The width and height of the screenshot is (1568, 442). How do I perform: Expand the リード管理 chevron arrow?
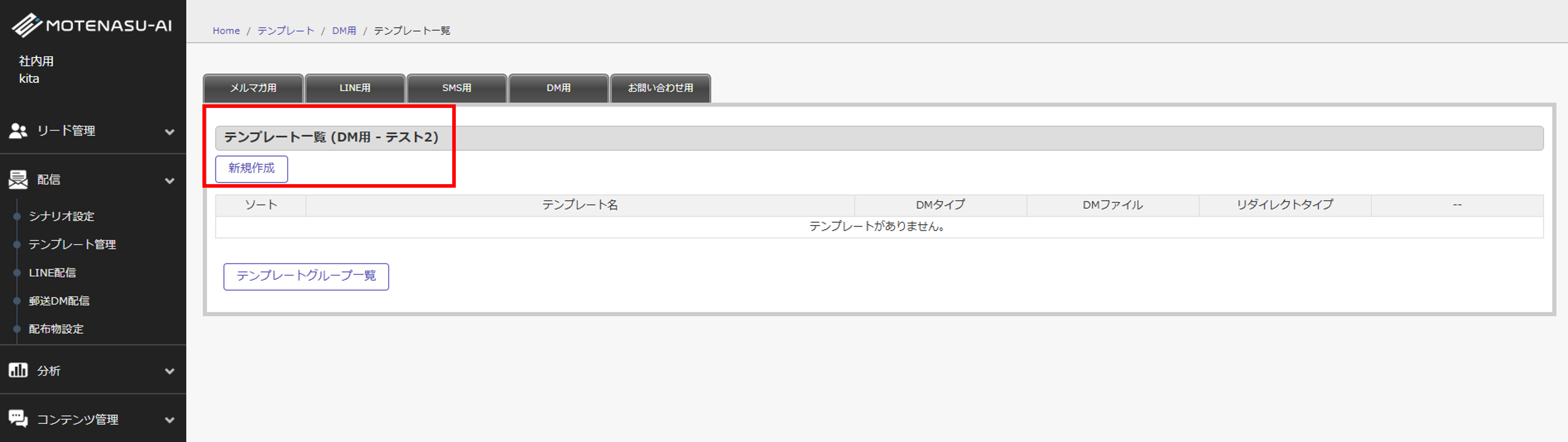point(170,132)
